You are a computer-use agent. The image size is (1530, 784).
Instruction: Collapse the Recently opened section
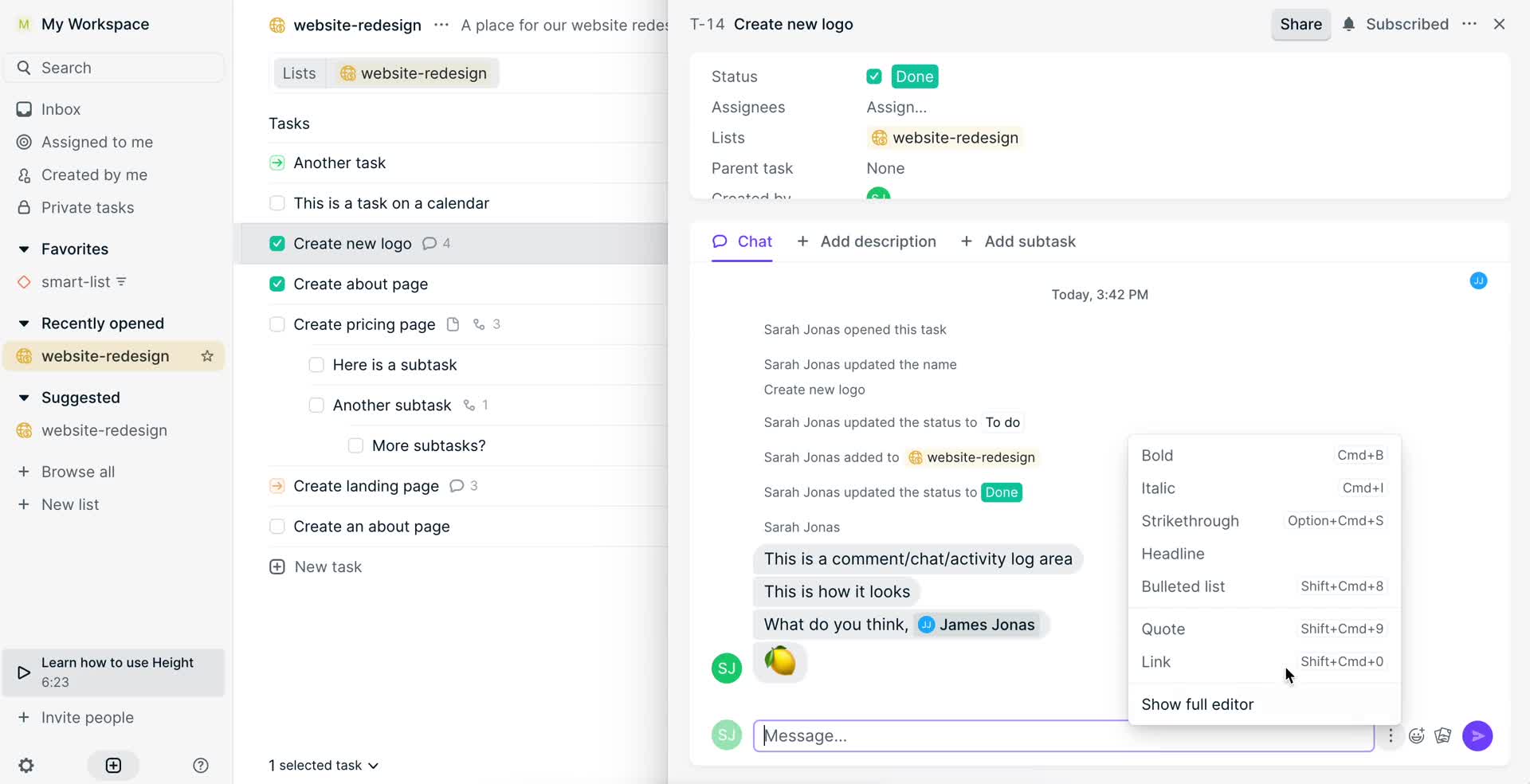click(24, 323)
